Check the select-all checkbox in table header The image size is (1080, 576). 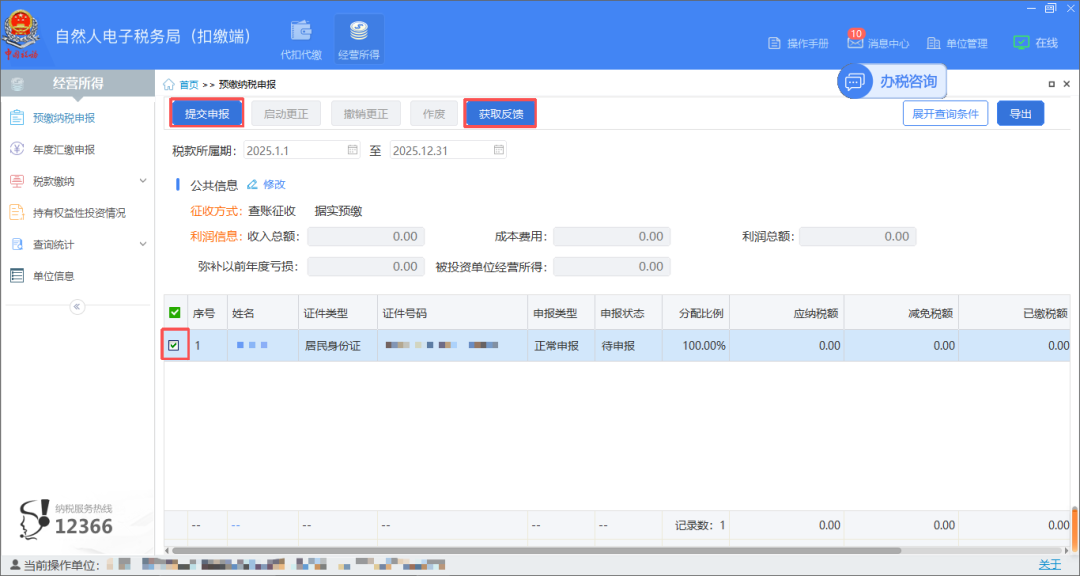pos(174,311)
